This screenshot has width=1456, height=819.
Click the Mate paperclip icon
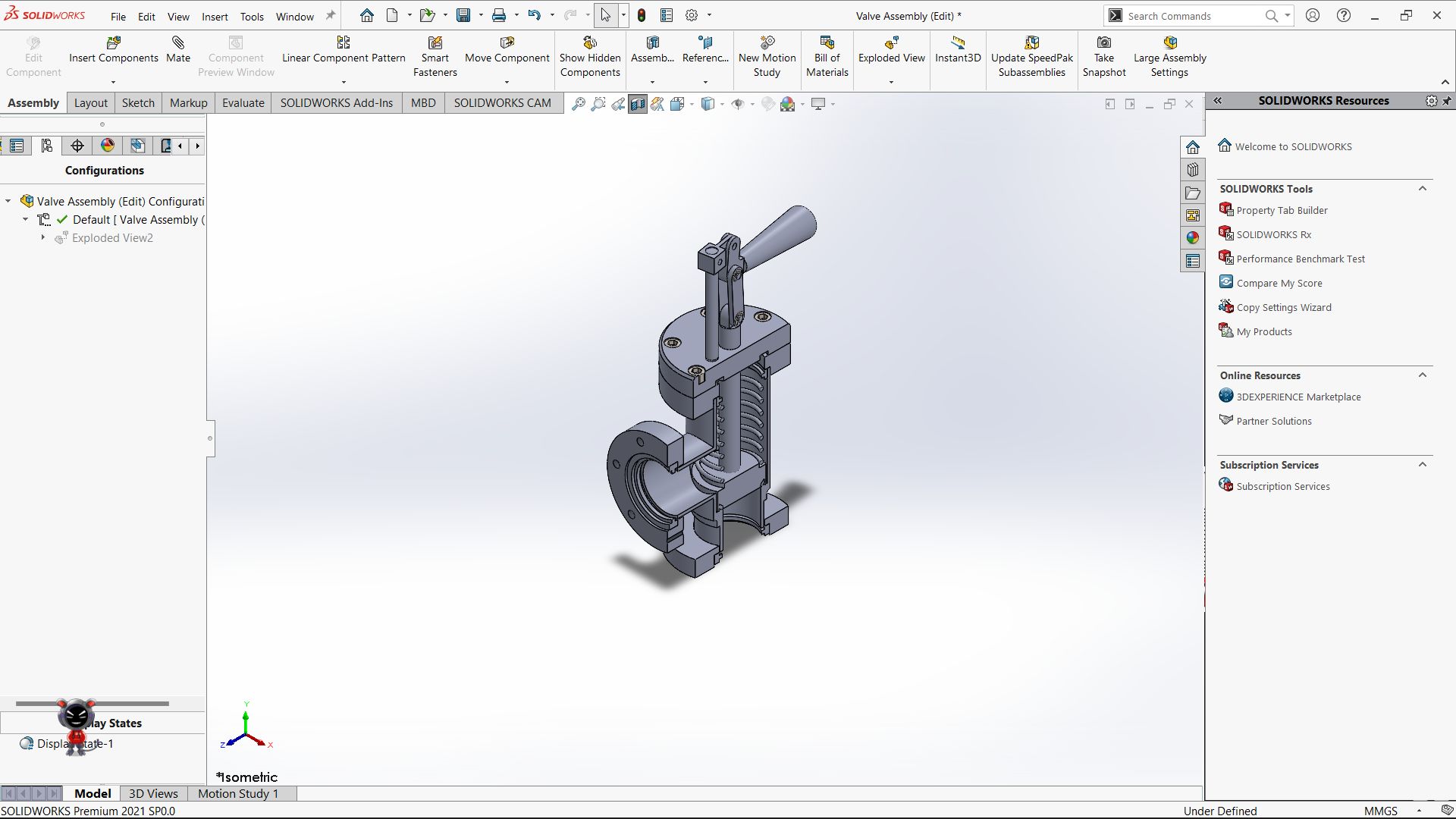pyautogui.click(x=178, y=43)
